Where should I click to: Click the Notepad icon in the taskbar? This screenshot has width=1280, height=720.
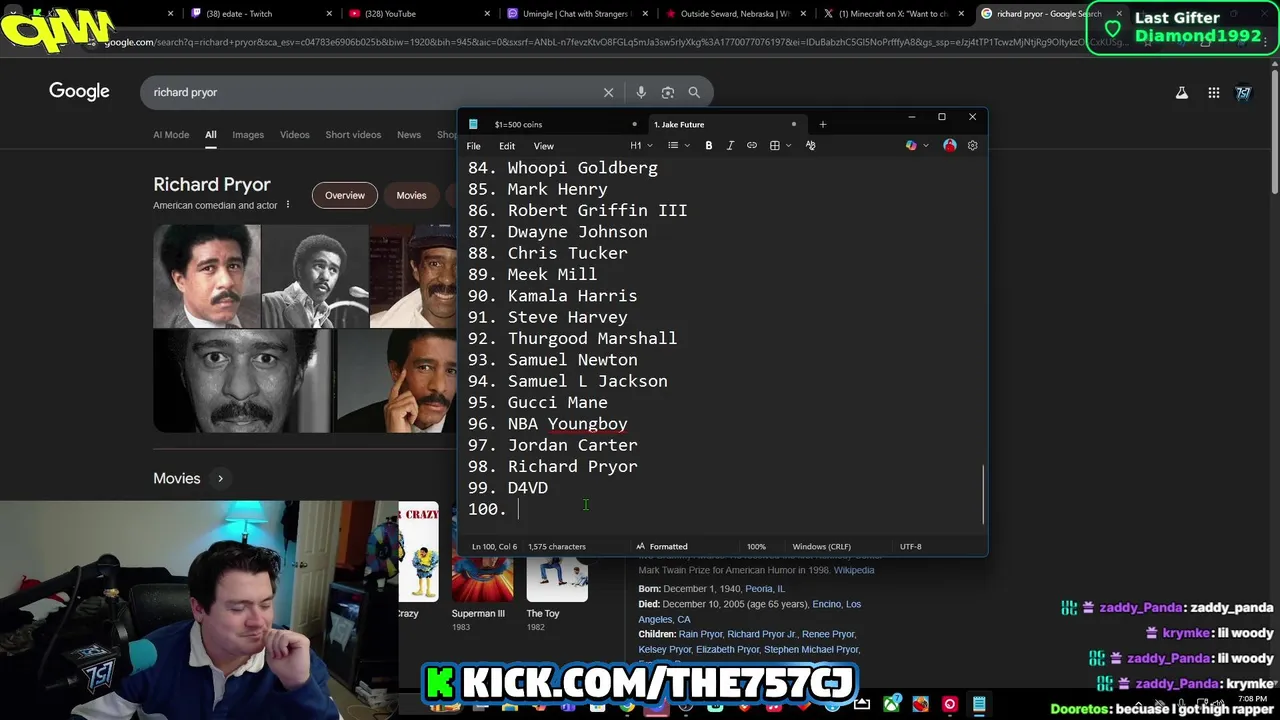979,704
